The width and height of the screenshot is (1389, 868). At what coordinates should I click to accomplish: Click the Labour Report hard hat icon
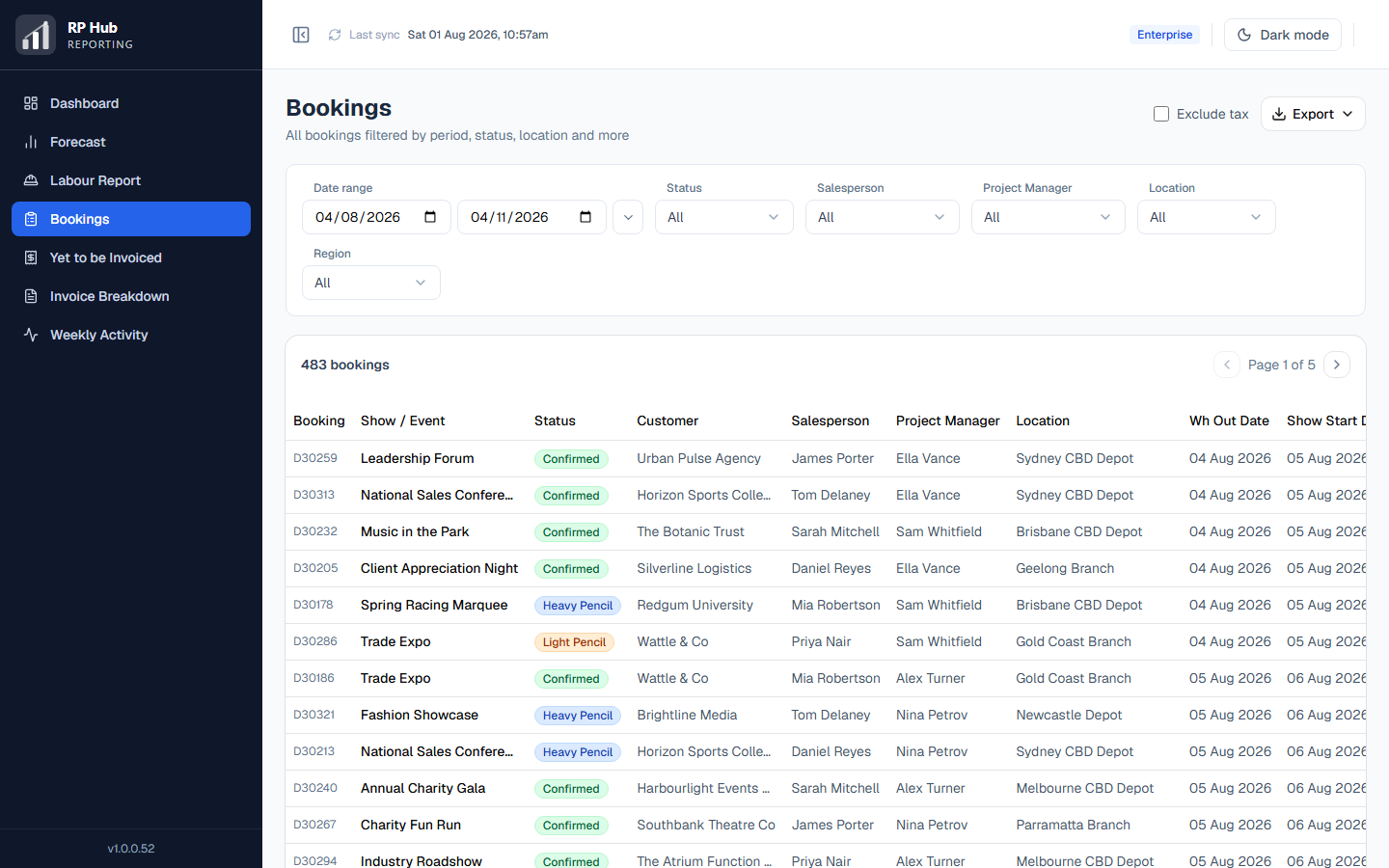(31, 180)
